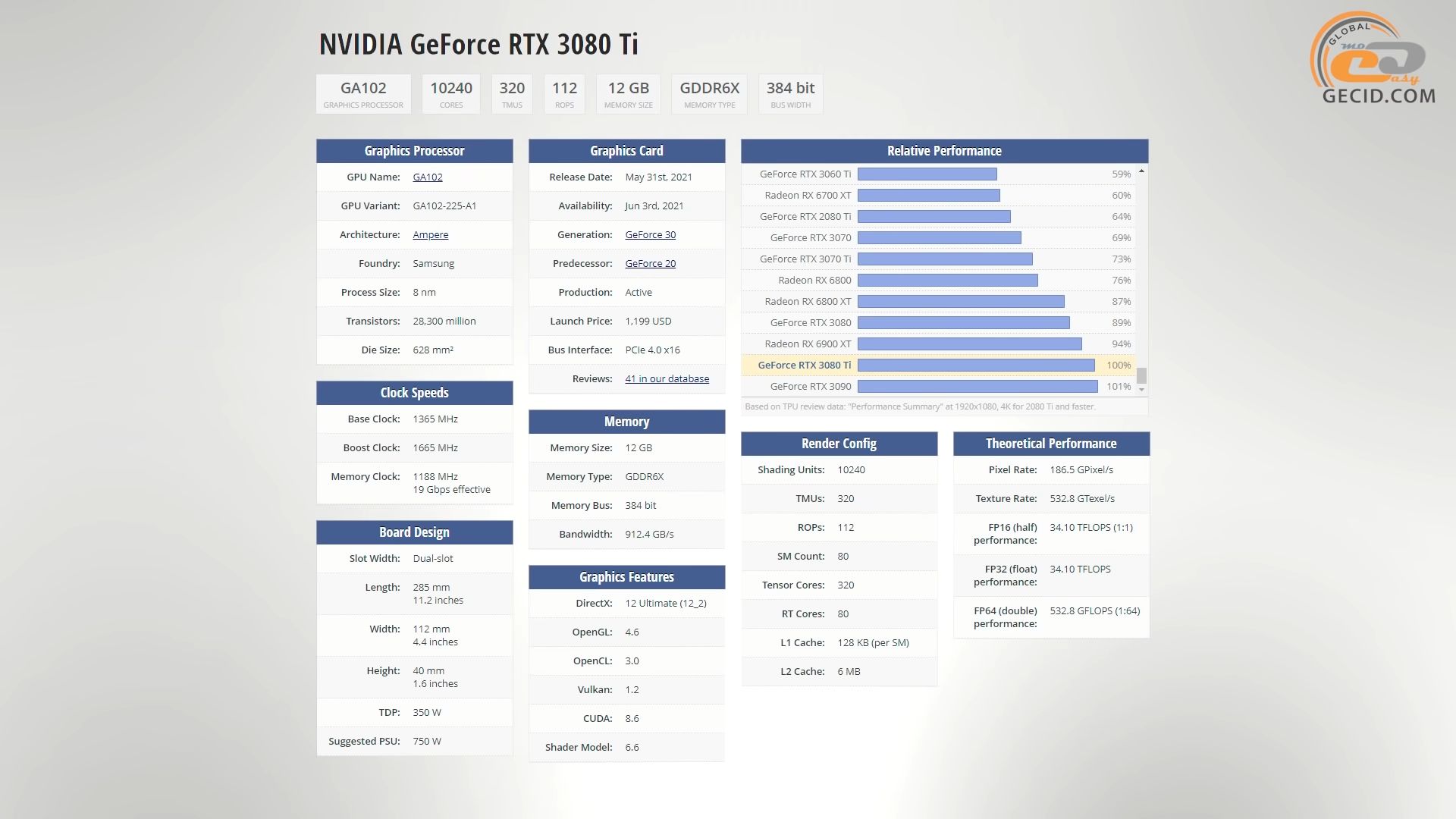Open the '41 in our database' reviews link
Image resolution: width=1456 pixels, height=819 pixels.
667,378
